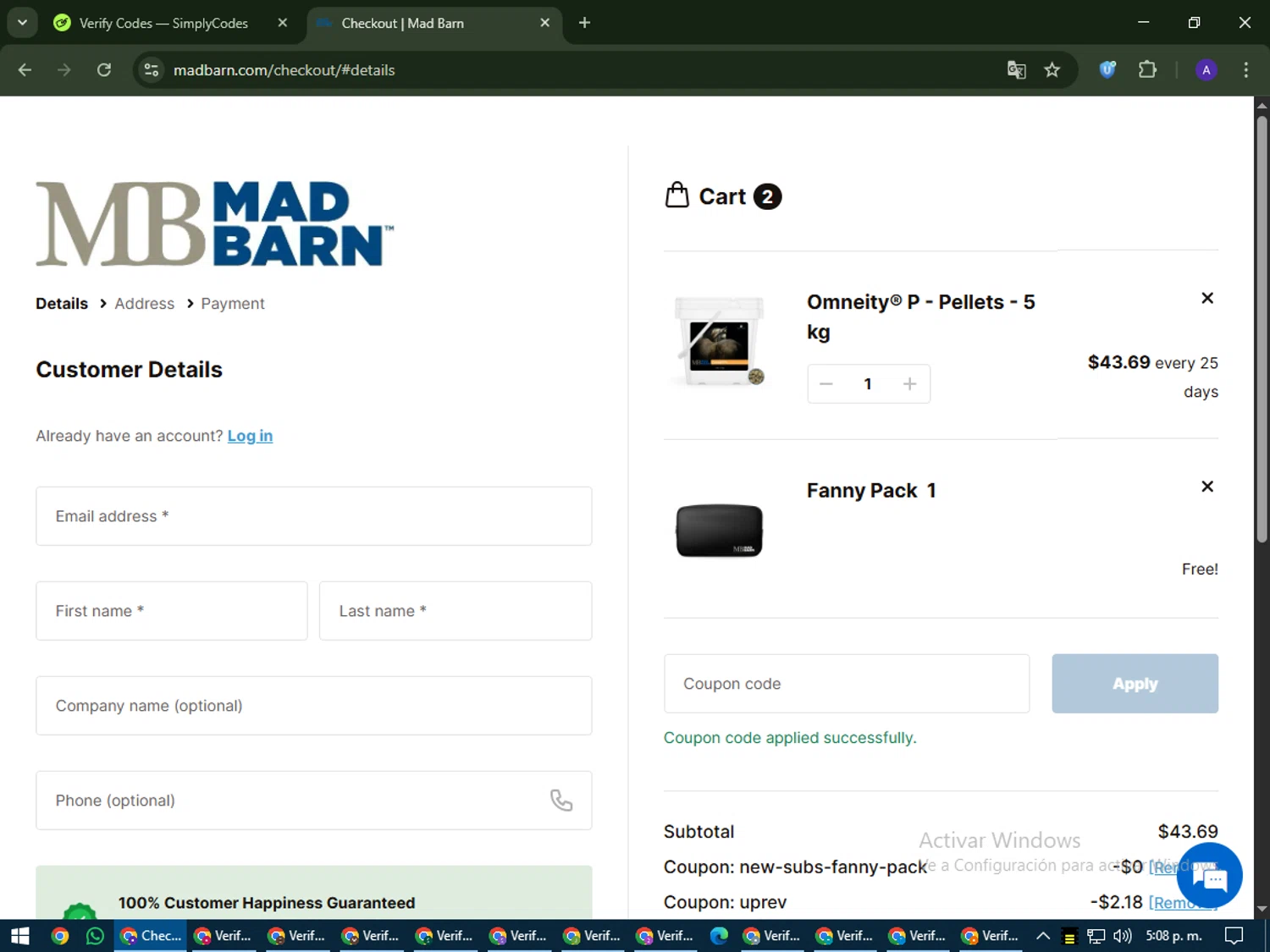The image size is (1270, 952).
Task: Click the Omneity quantity value 1
Action: 868,384
